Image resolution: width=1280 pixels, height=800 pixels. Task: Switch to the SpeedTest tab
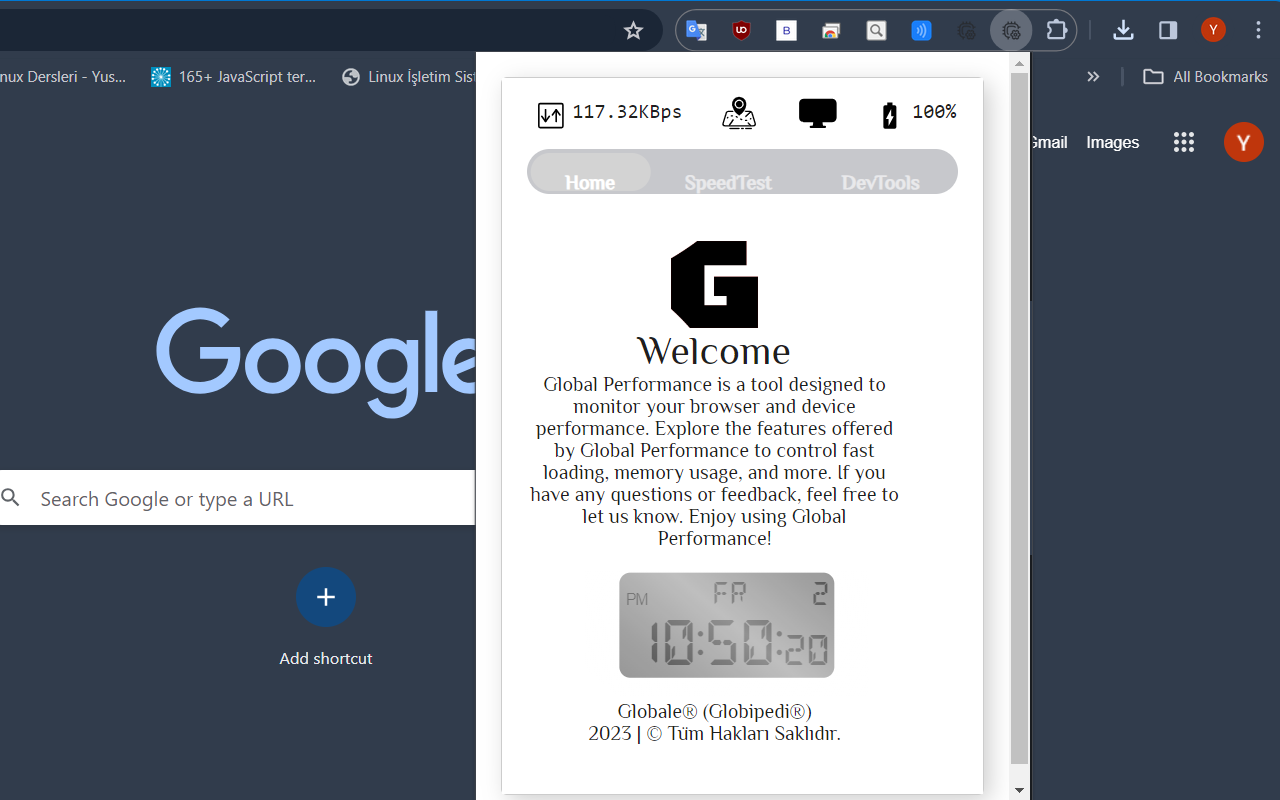[x=727, y=182]
